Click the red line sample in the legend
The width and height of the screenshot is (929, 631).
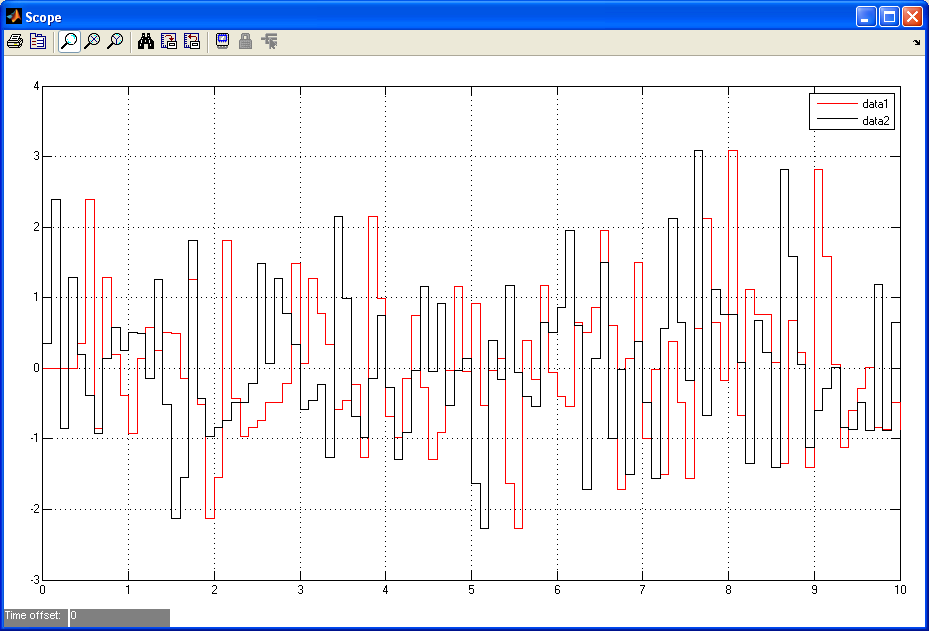837,104
